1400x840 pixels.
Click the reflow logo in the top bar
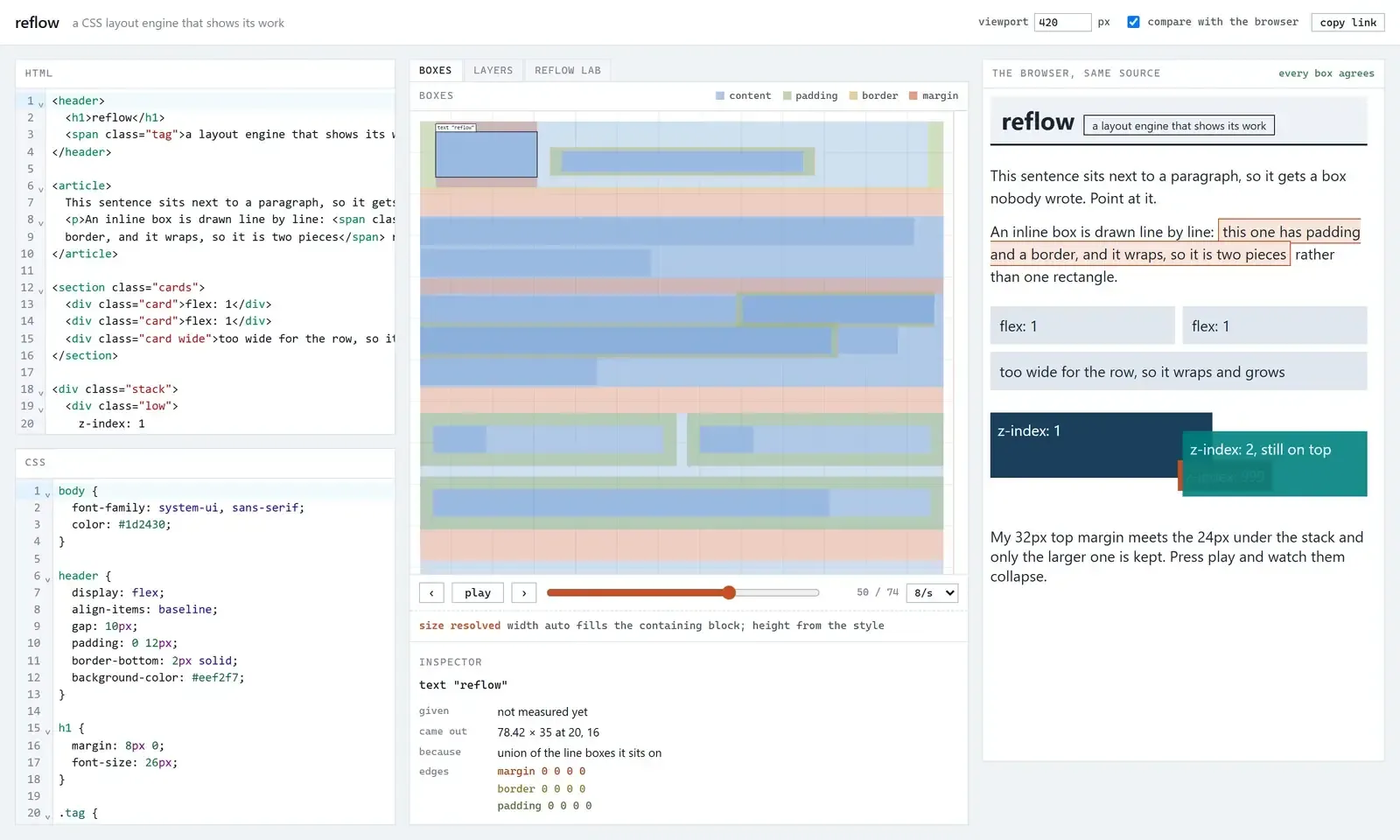[x=37, y=23]
